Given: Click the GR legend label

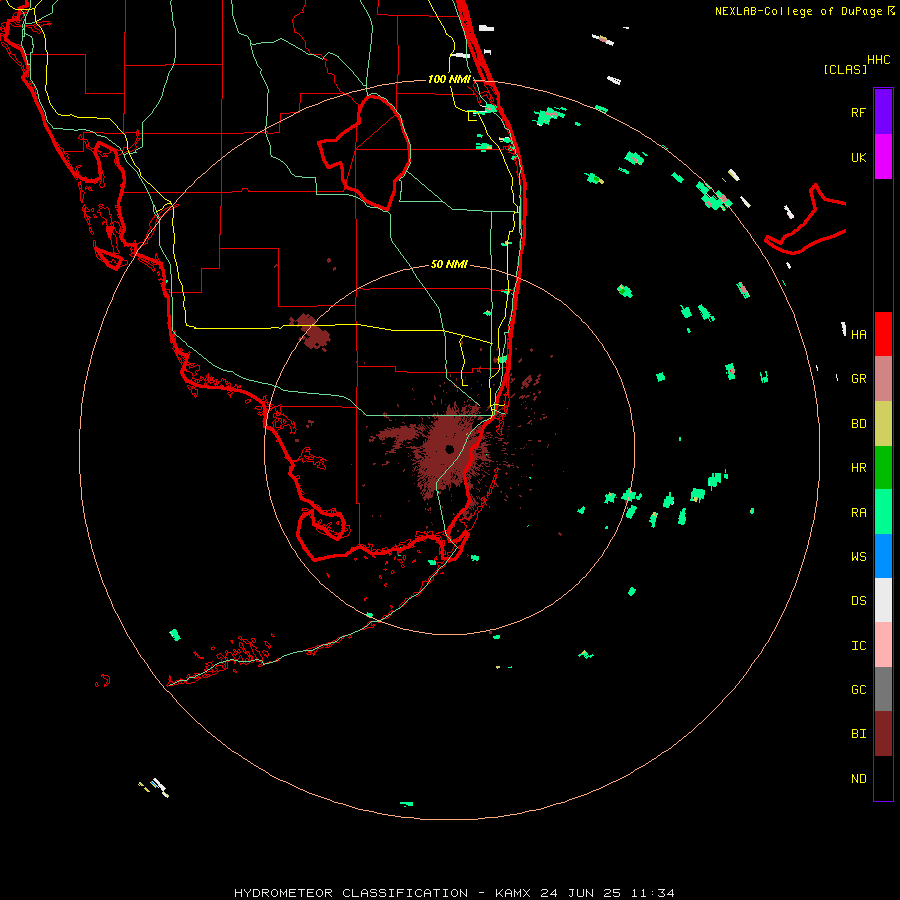Looking at the screenshot, I should pos(858,379).
